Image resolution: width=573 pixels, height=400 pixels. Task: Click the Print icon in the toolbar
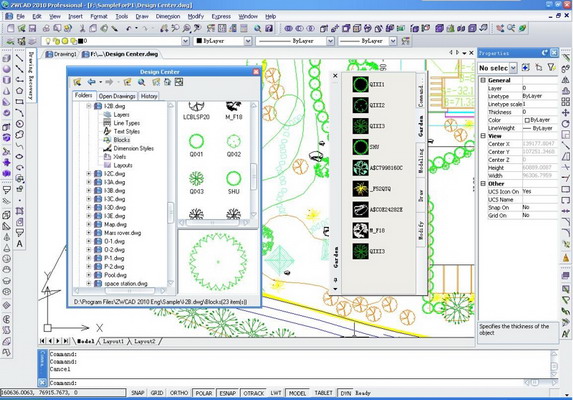coord(46,28)
